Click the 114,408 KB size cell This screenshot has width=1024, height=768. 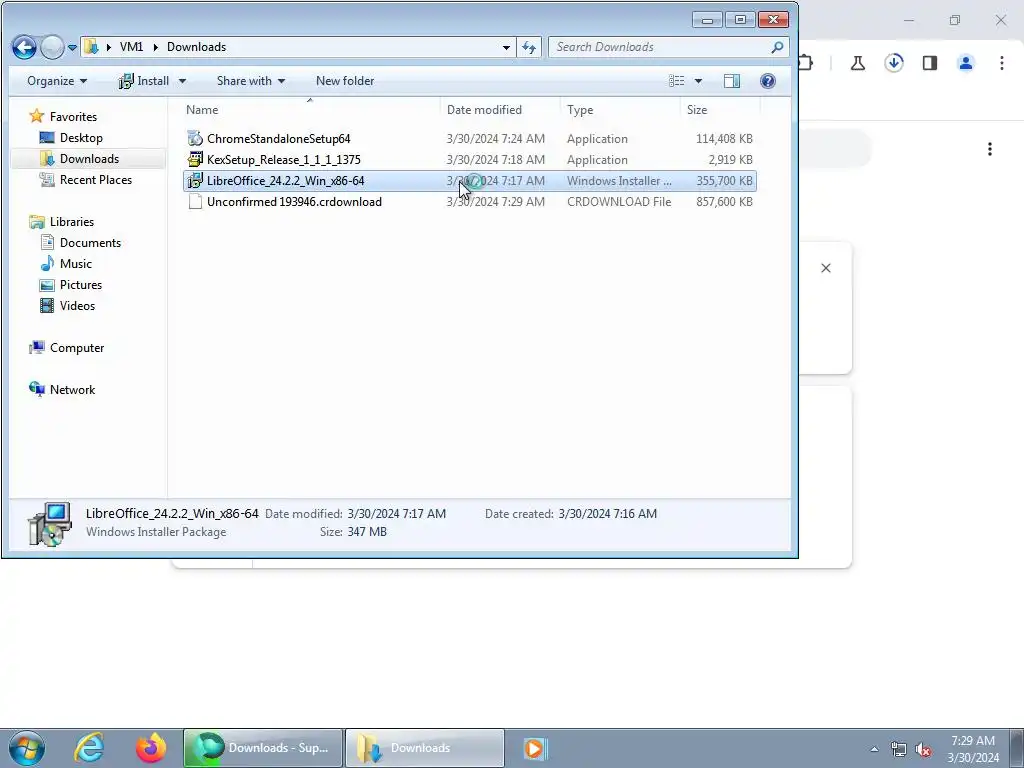(x=724, y=138)
